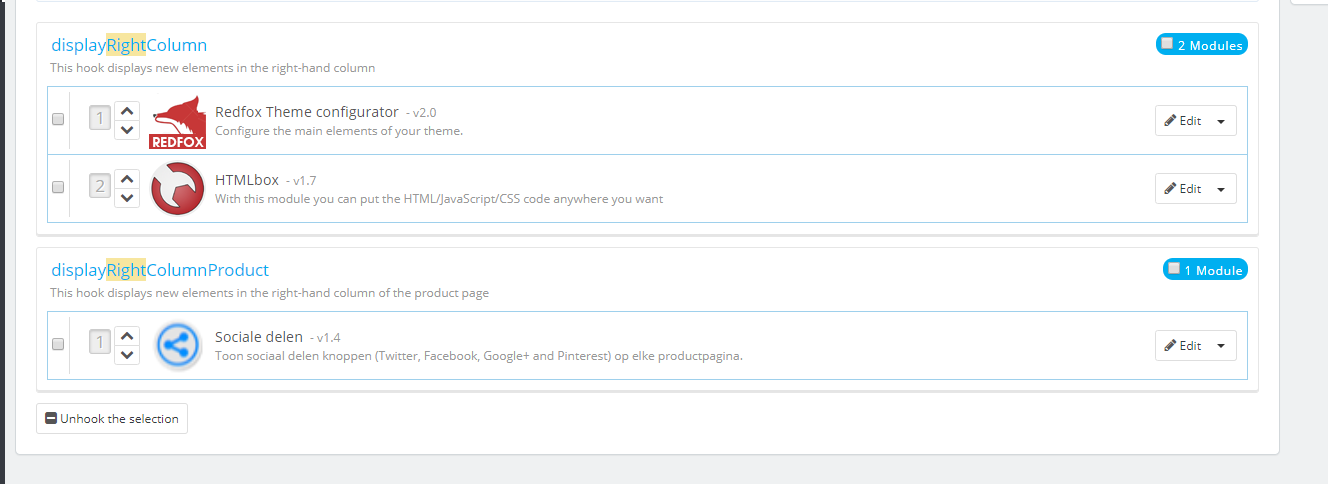Tick the HTMLbox module checkbox
The image size is (1328, 484).
click(58, 187)
